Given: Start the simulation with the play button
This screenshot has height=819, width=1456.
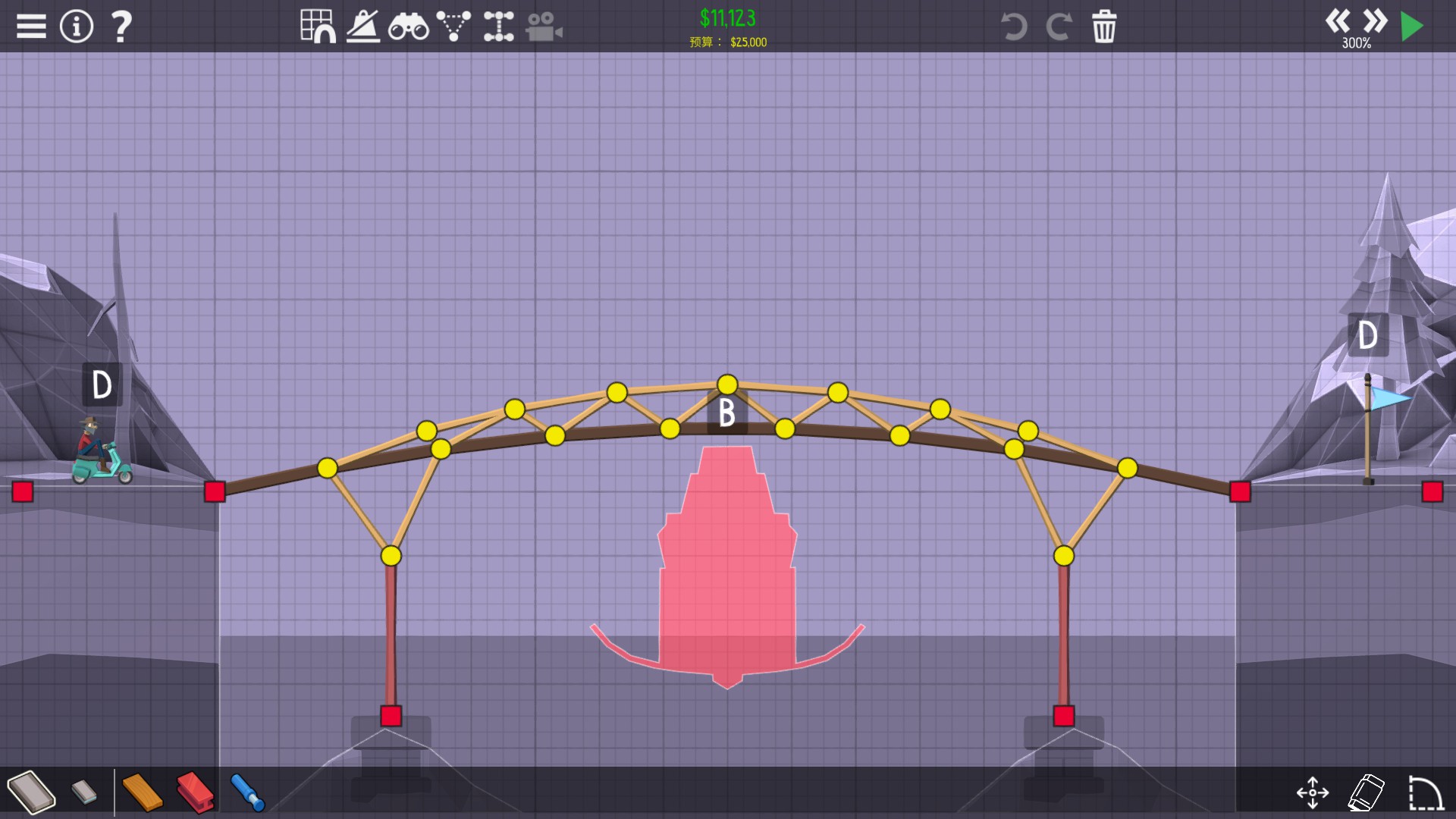Looking at the screenshot, I should pyautogui.click(x=1411, y=27).
